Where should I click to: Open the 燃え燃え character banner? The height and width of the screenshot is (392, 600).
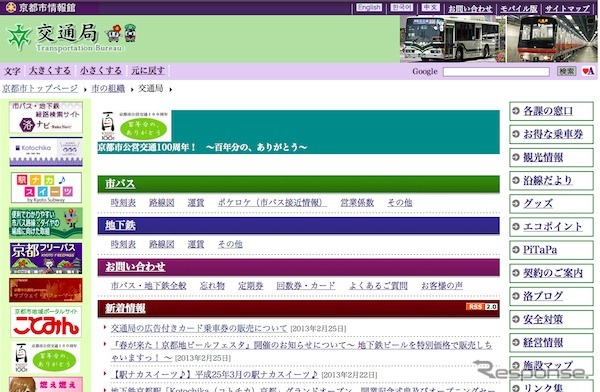click(x=46, y=384)
